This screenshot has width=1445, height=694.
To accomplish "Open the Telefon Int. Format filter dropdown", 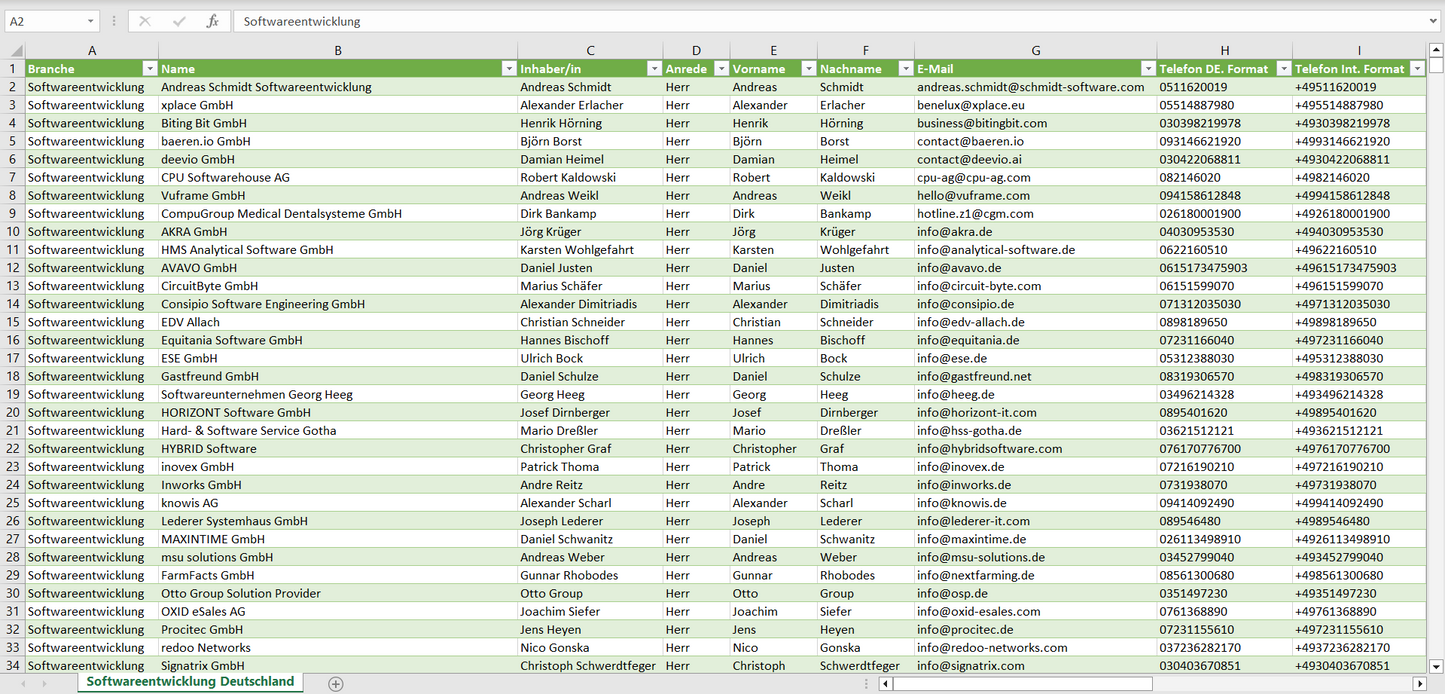I will click(x=1416, y=69).
